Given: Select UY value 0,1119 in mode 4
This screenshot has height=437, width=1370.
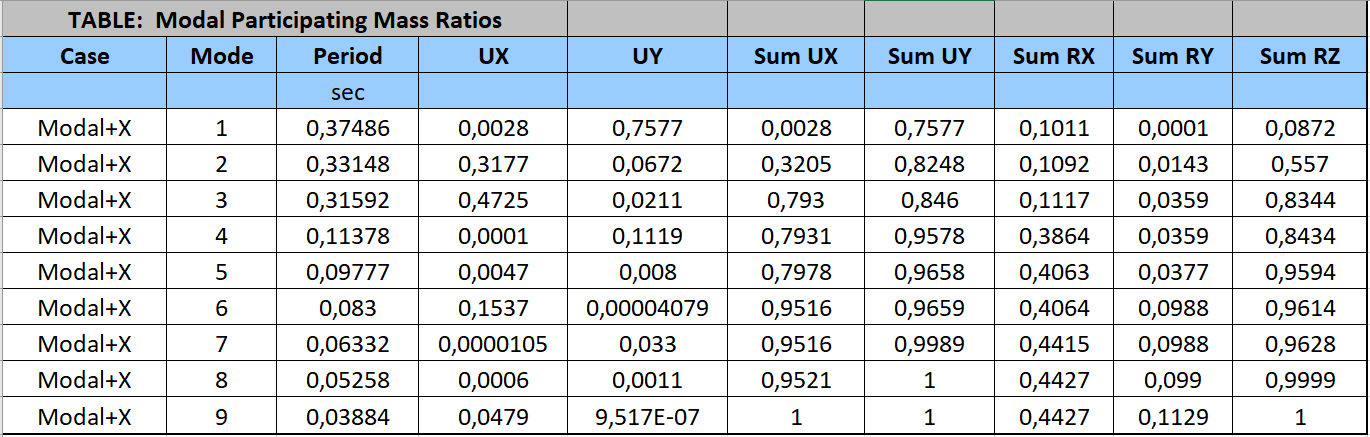Looking at the screenshot, I should point(648,236).
